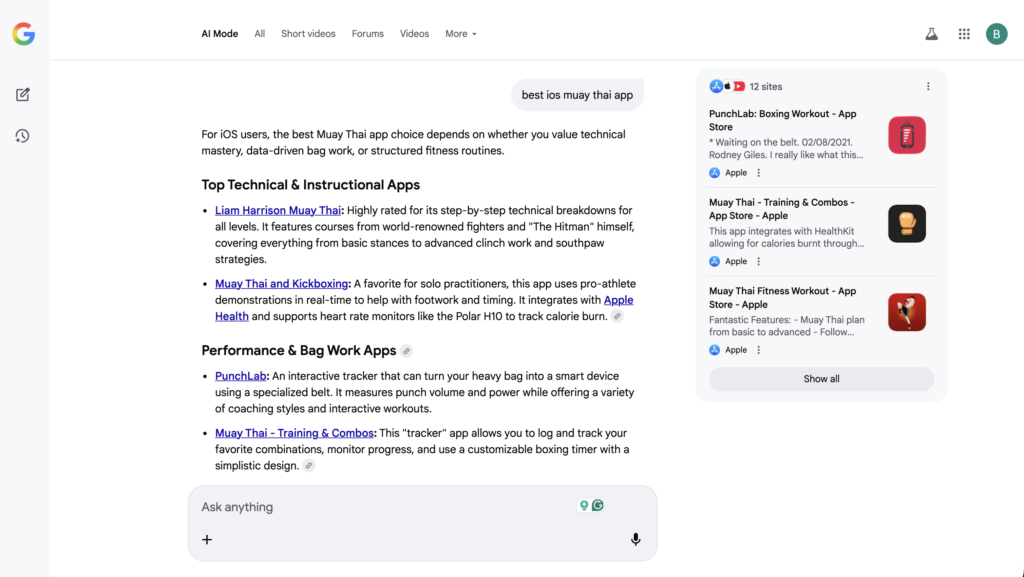Select the Short videos tab
Viewport: 1024px width, 577px height.
pos(308,33)
